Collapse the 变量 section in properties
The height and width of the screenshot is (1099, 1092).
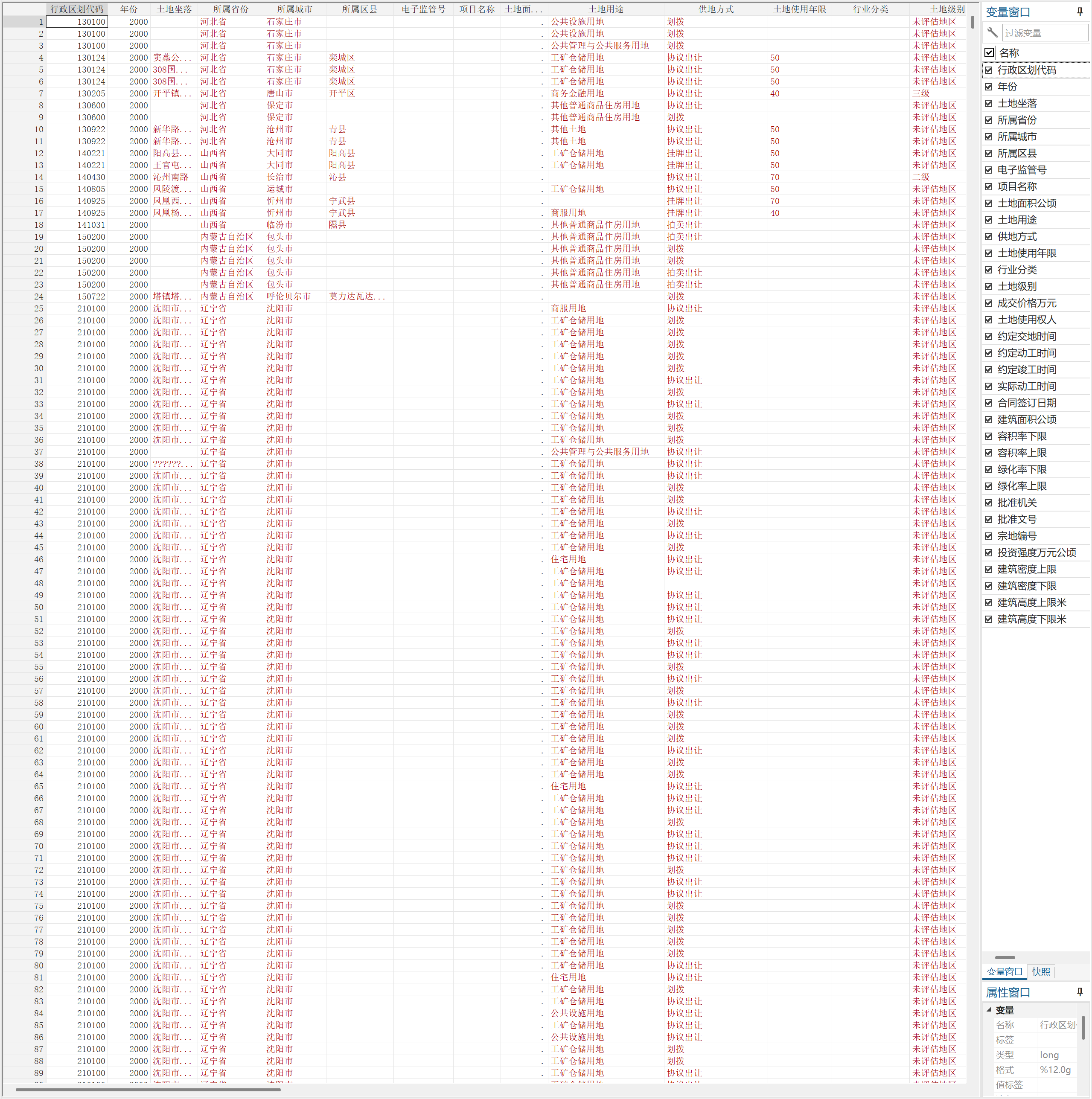pos(989,1010)
